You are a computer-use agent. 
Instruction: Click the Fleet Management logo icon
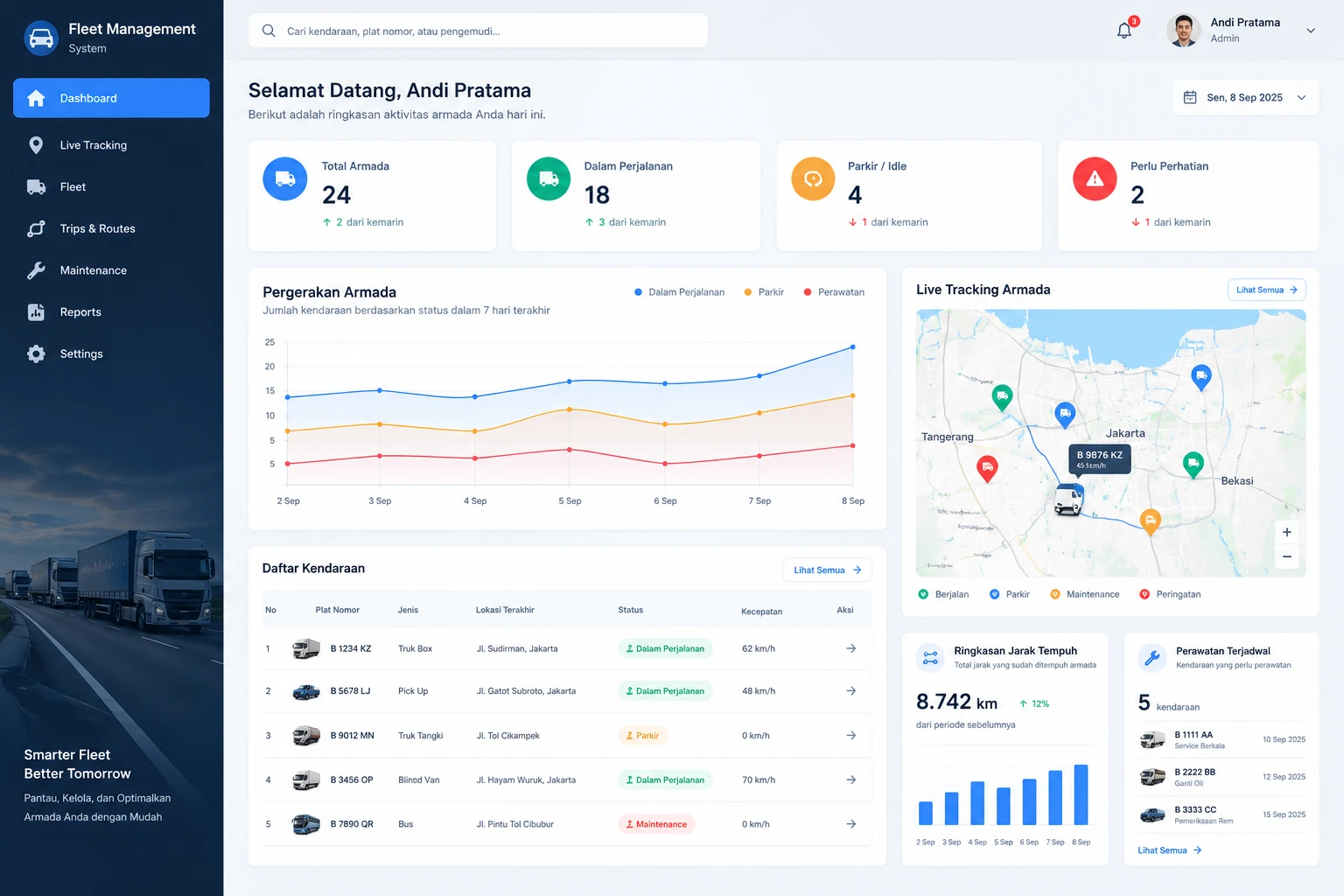pos(41,38)
